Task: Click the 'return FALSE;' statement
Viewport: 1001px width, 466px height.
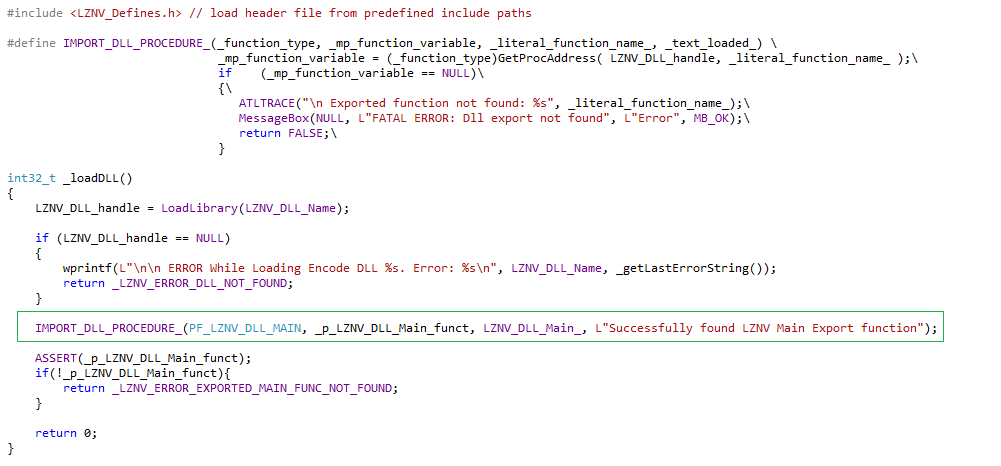Action: (x=284, y=133)
